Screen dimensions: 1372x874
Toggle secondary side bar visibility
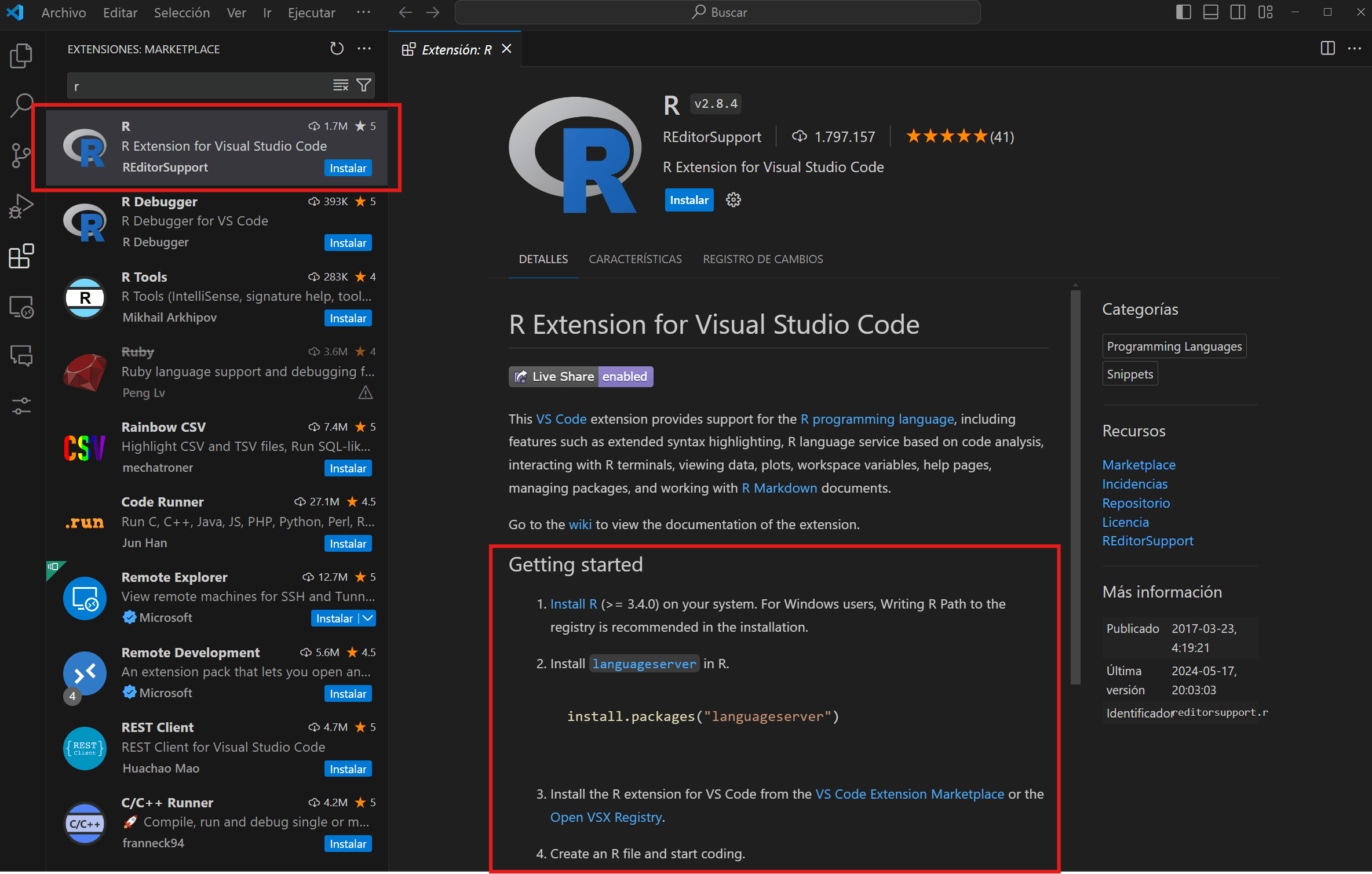[x=1238, y=12]
